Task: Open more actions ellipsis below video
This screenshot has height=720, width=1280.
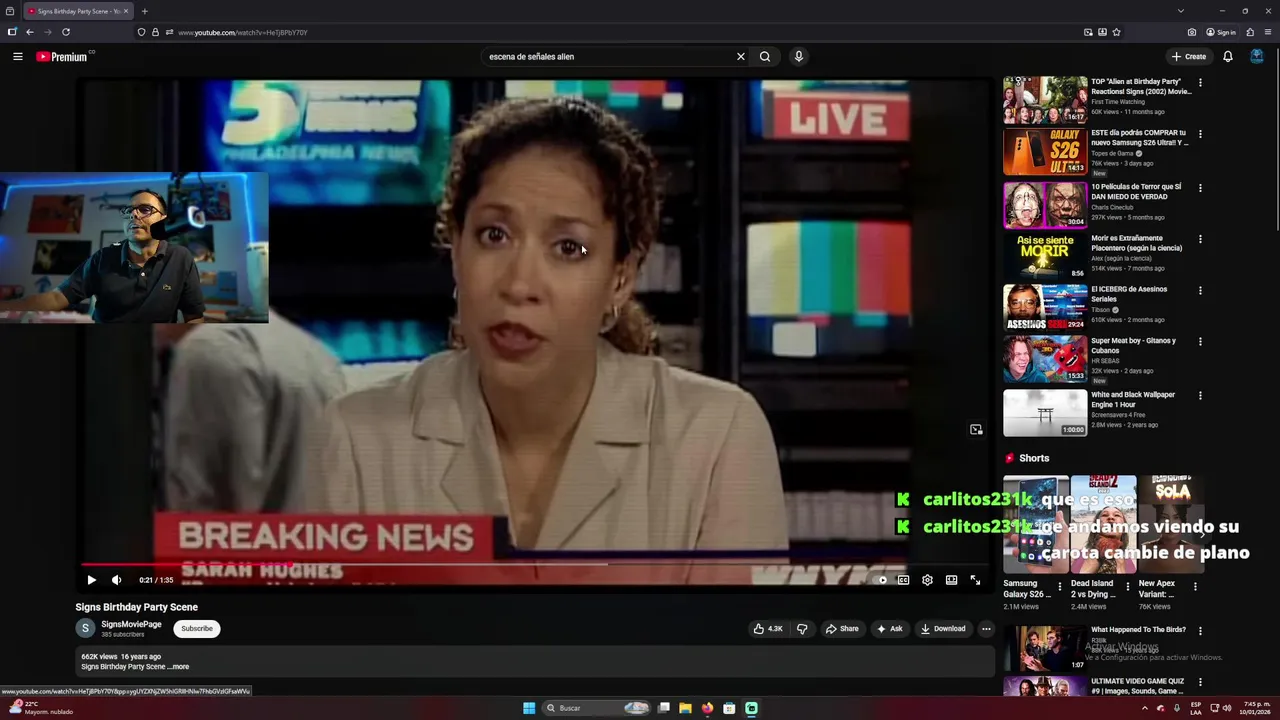Action: pos(986,629)
